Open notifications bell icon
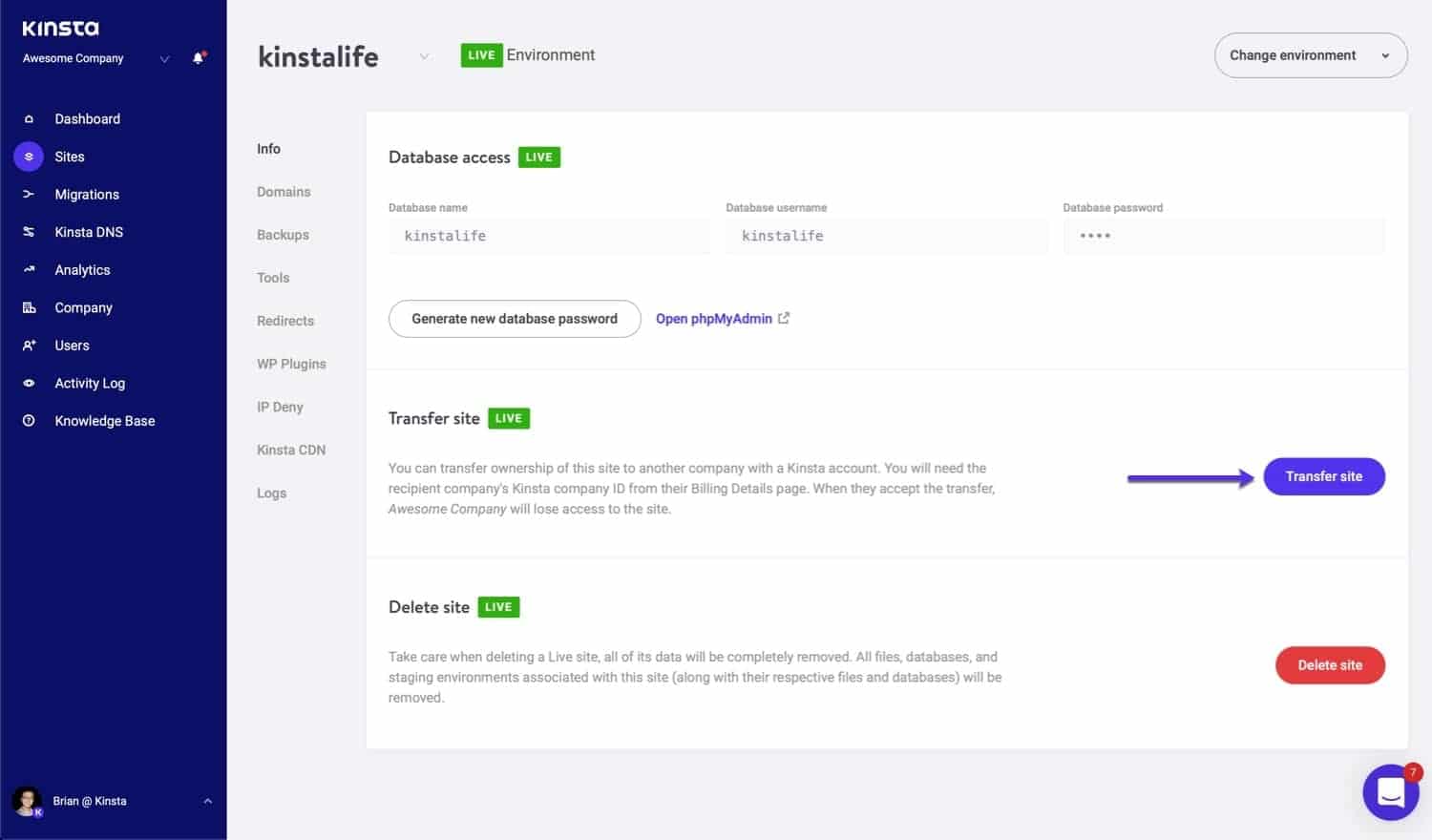This screenshot has width=1432, height=840. tap(199, 58)
